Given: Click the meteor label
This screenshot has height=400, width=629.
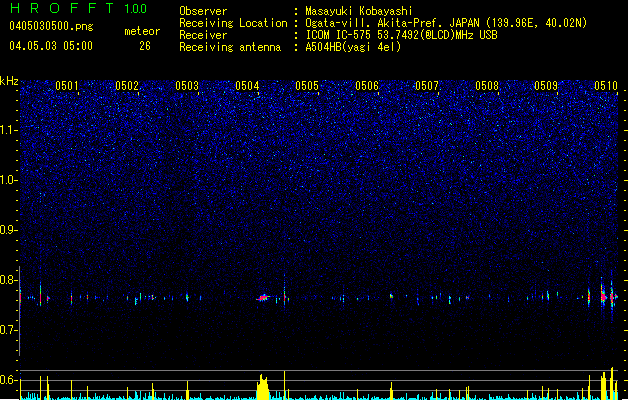Looking at the screenshot, I should pos(142,31).
